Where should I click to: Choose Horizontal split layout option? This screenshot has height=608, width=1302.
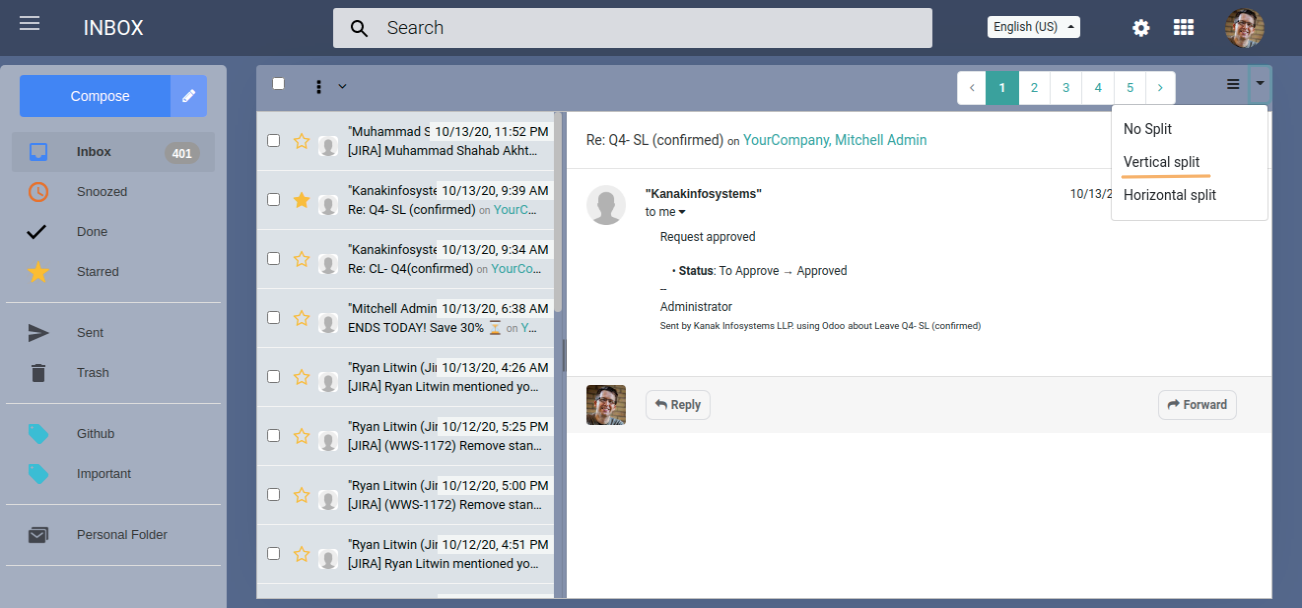[1169, 195]
